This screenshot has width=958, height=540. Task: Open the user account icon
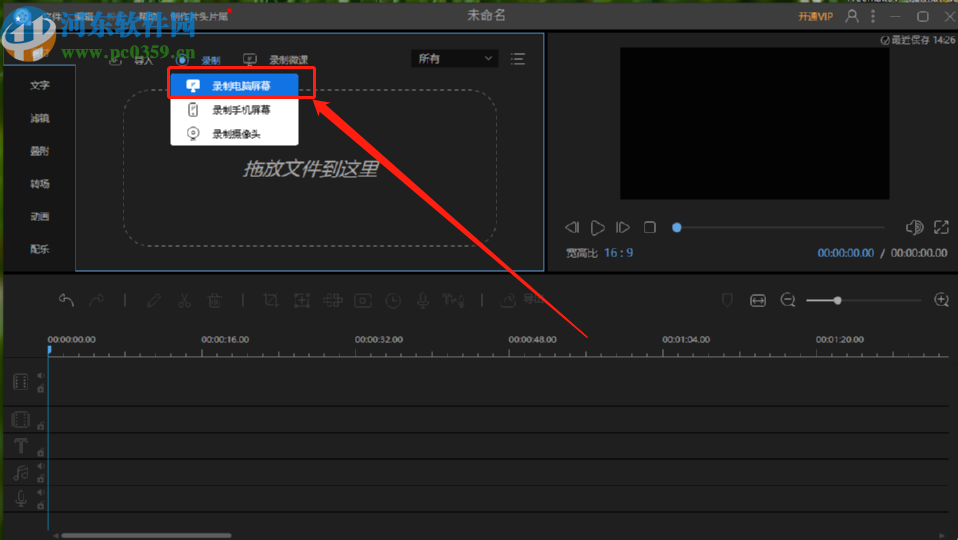(x=852, y=16)
